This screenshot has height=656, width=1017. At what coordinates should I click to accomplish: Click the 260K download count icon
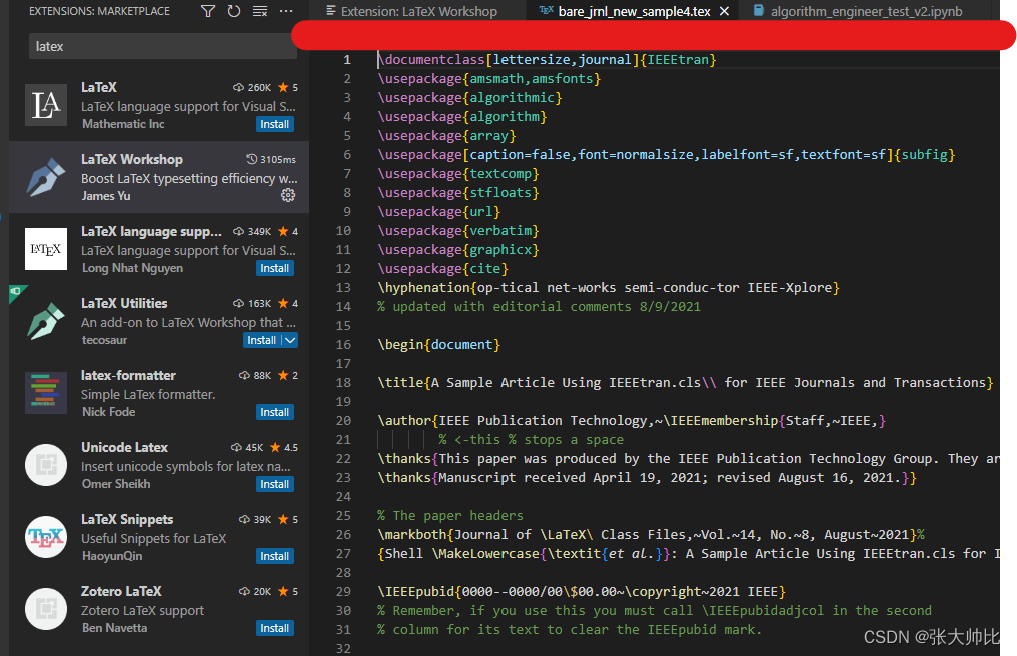(x=238, y=88)
